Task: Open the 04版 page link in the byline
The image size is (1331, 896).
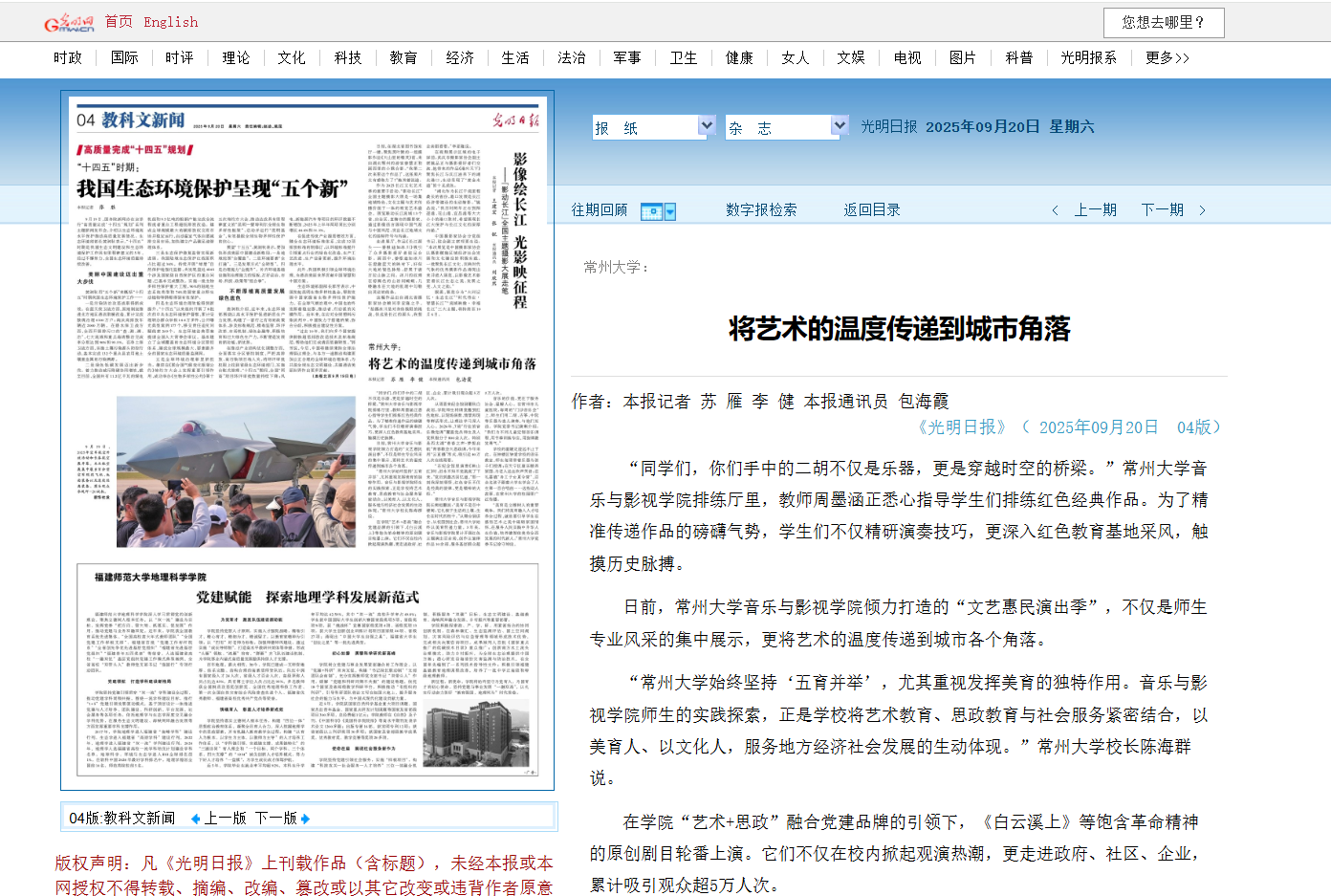Action: [x=1198, y=427]
